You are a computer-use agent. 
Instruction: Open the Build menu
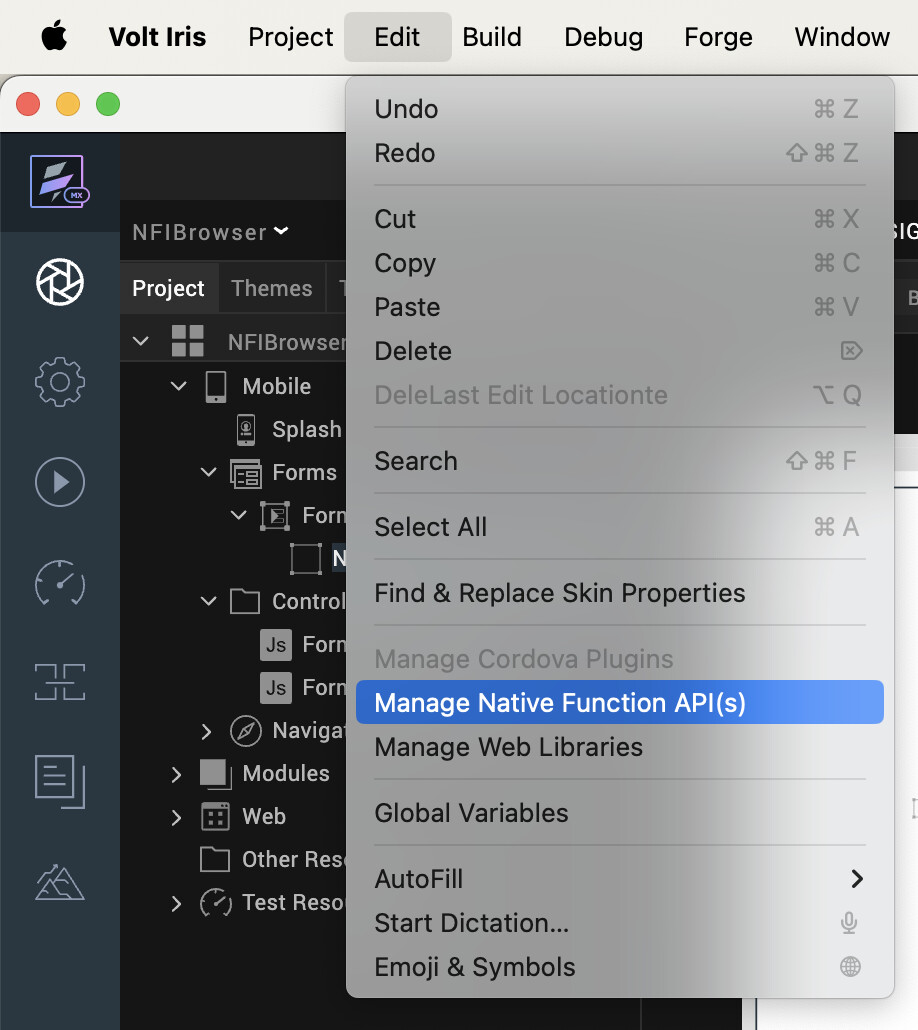coord(492,37)
